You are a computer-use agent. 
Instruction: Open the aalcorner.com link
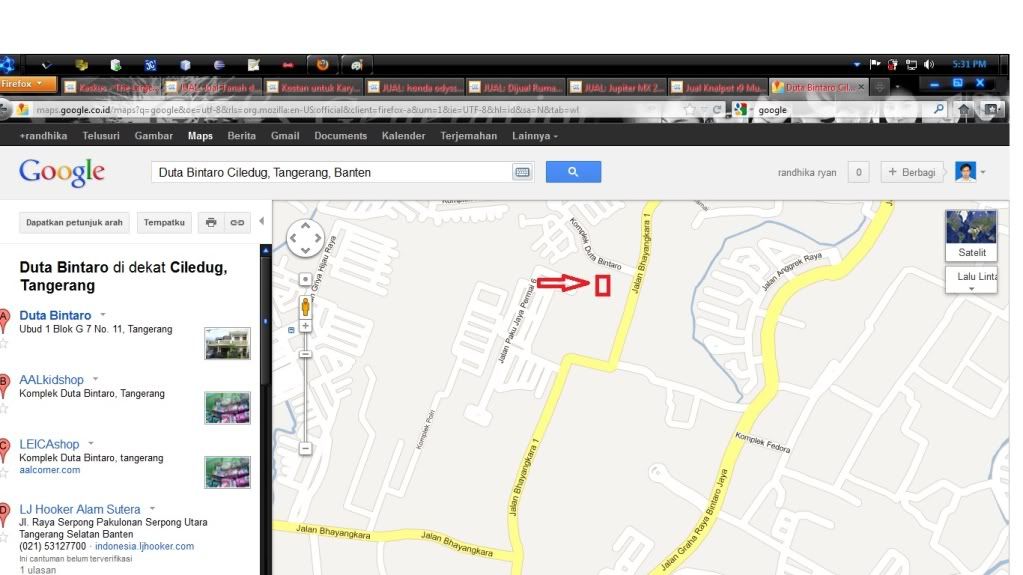coord(50,470)
